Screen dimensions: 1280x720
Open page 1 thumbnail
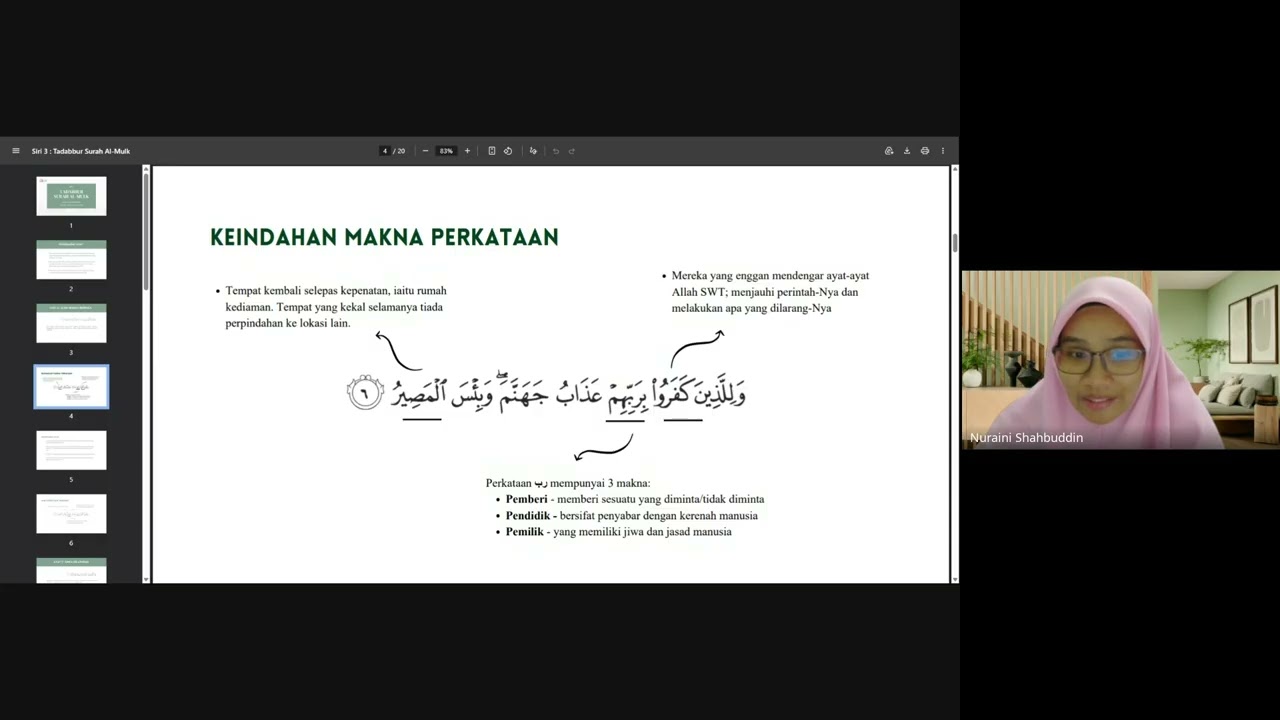[x=71, y=196]
